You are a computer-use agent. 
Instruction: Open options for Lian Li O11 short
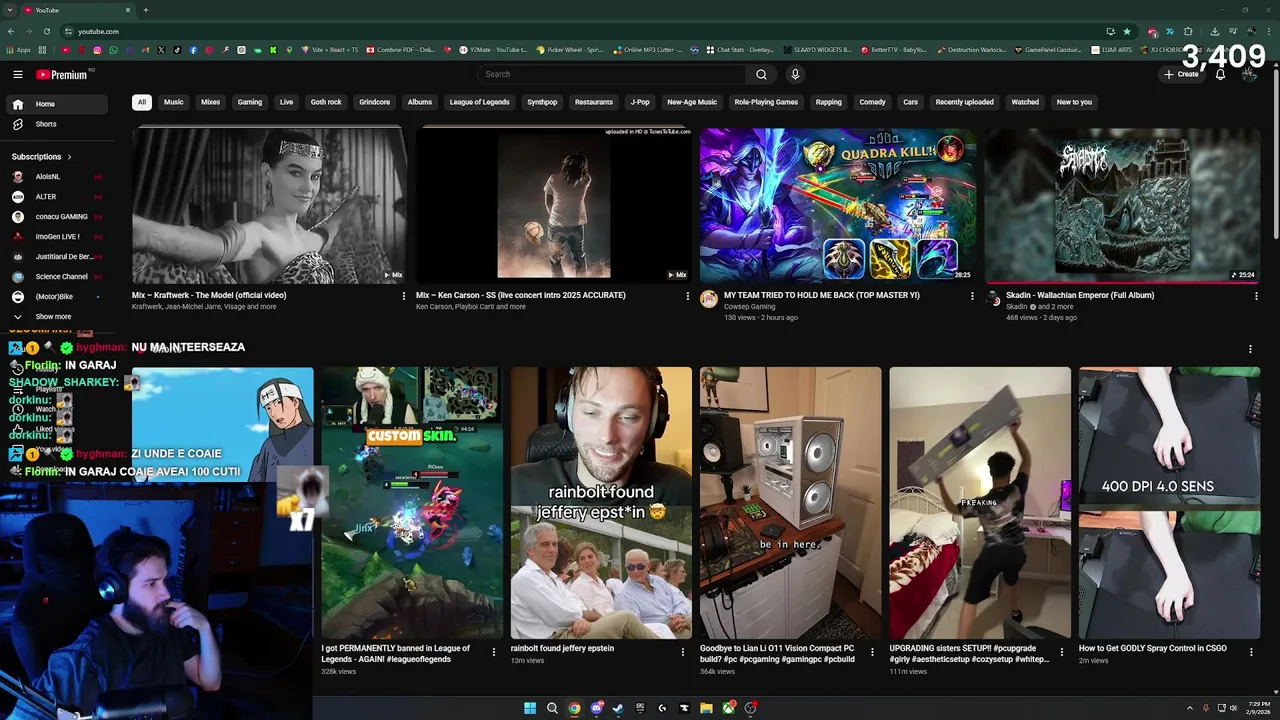click(872, 652)
